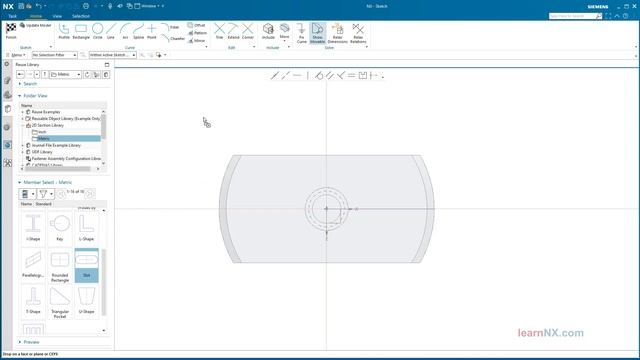Open the Selection ribbon tab
Image resolution: width=640 pixels, height=360 pixels.
tap(81, 16)
